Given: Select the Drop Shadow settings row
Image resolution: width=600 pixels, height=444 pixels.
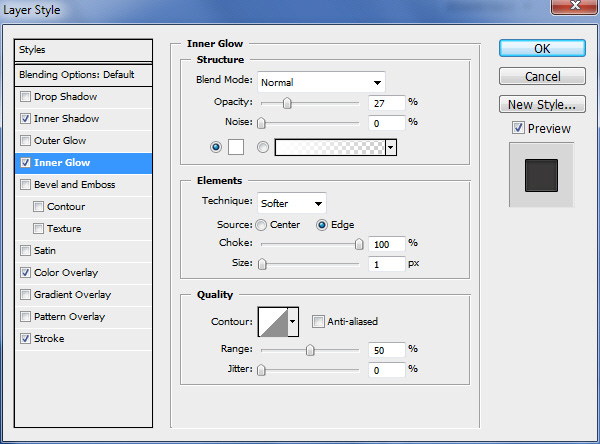Looking at the screenshot, I should (83, 96).
